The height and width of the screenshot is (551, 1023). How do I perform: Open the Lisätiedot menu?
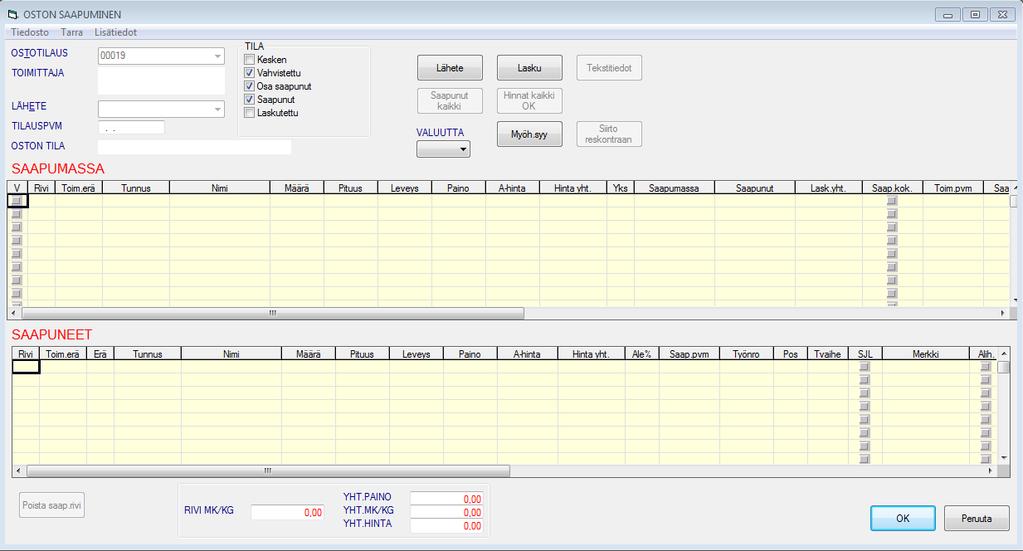pyautogui.click(x=115, y=32)
